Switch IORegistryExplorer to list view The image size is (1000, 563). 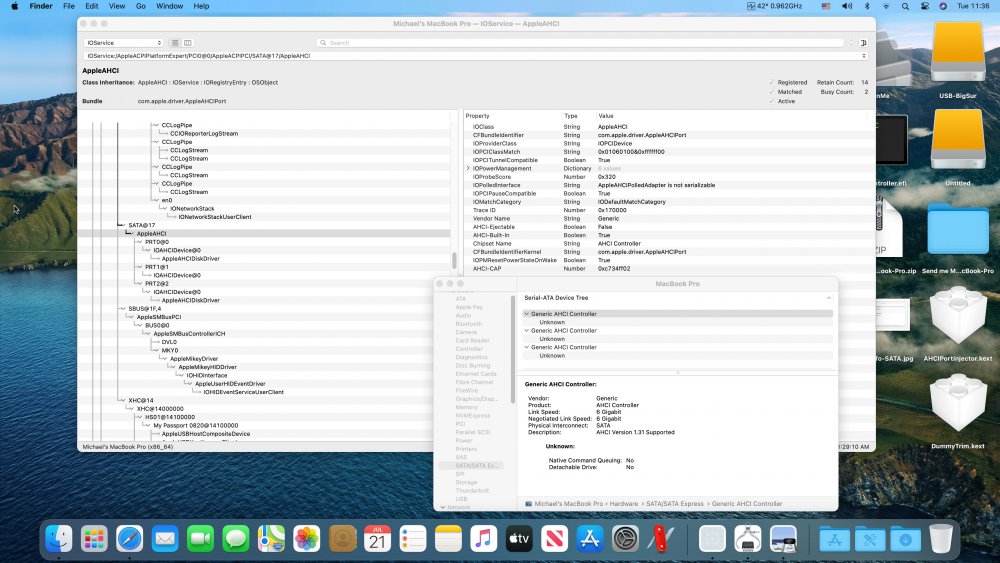coord(175,43)
